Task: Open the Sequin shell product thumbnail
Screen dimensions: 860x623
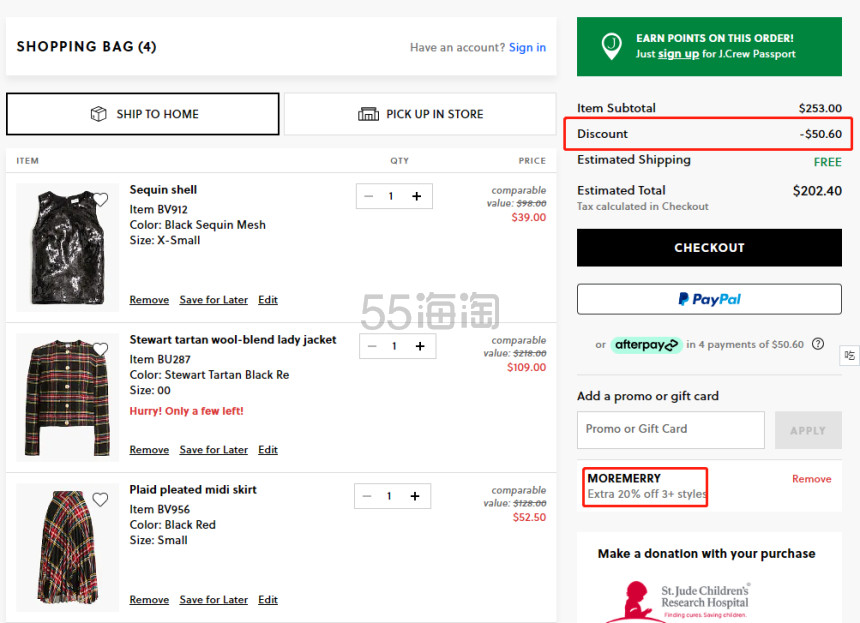Action: tap(67, 247)
